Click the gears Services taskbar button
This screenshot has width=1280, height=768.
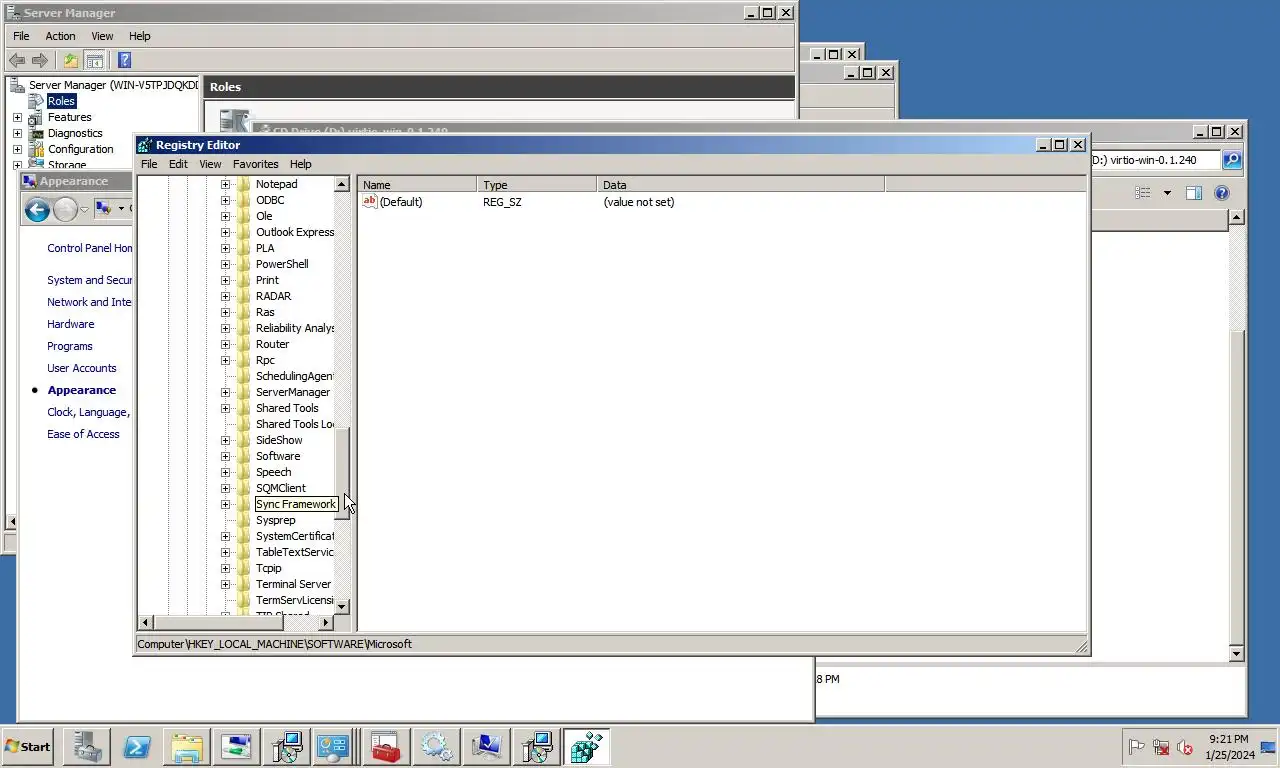[x=437, y=747]
